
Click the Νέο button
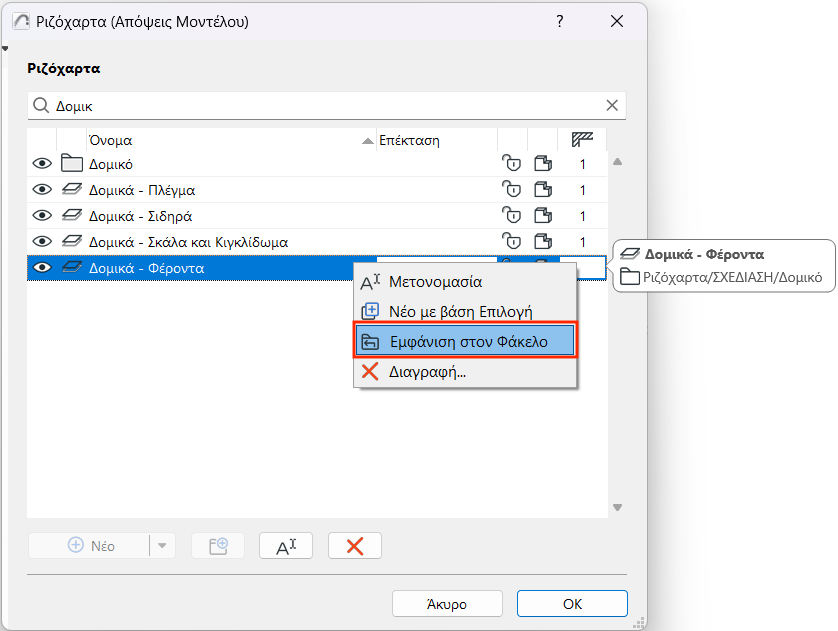pyautogui.click(x=89, y=546)
